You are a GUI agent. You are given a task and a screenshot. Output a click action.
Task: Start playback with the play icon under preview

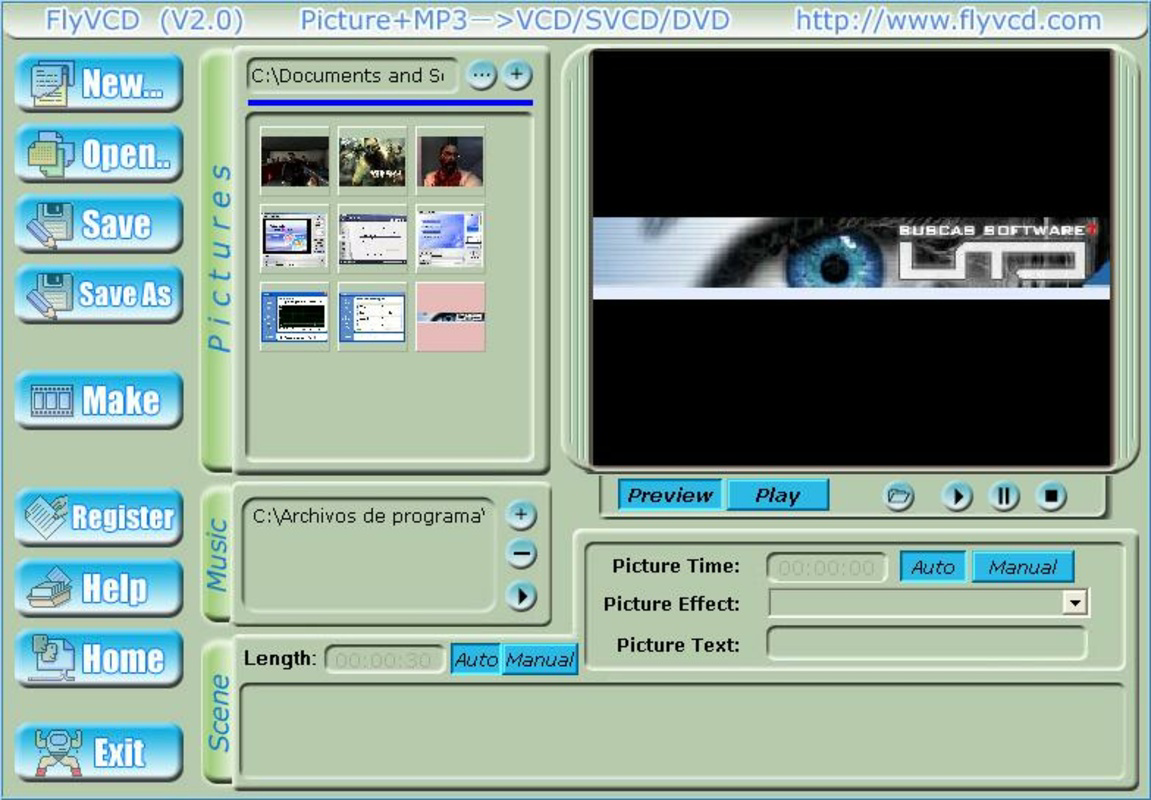(x=957, y=496)
